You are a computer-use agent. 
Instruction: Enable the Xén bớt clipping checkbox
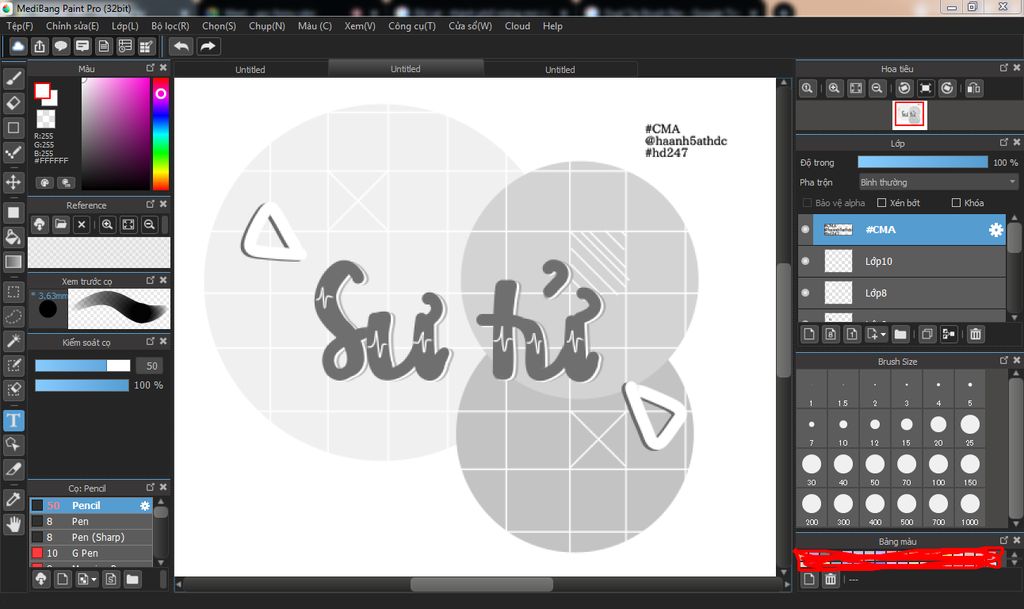click(x=882, y=203)
